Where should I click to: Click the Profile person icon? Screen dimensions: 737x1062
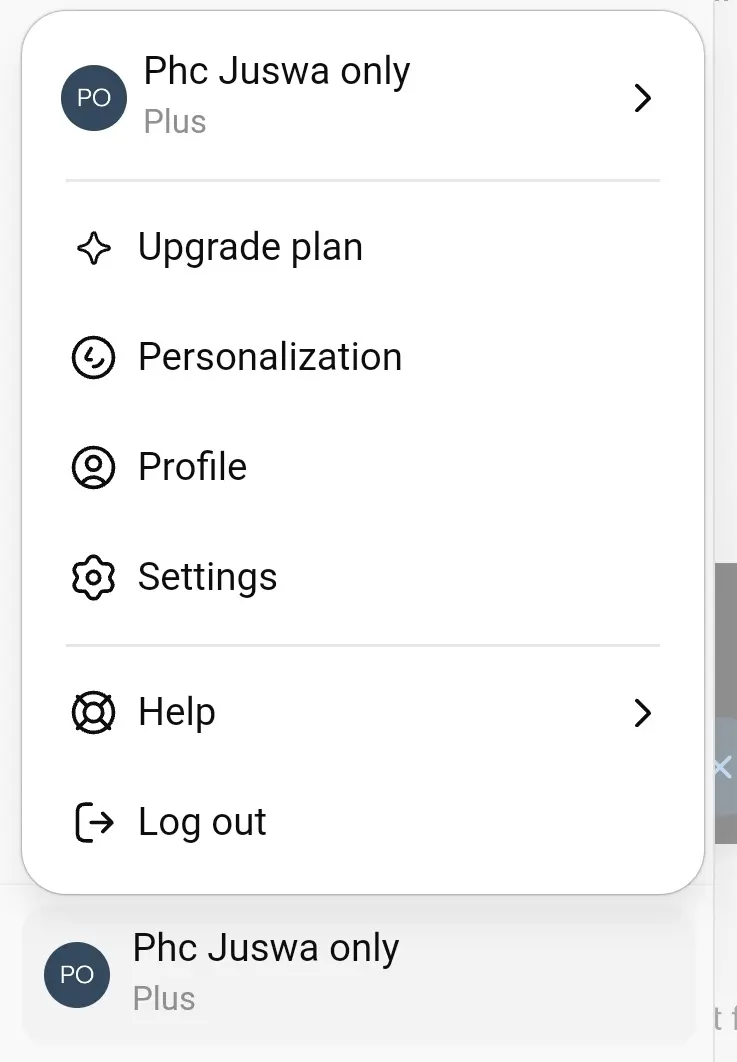(x=93, y=467)
